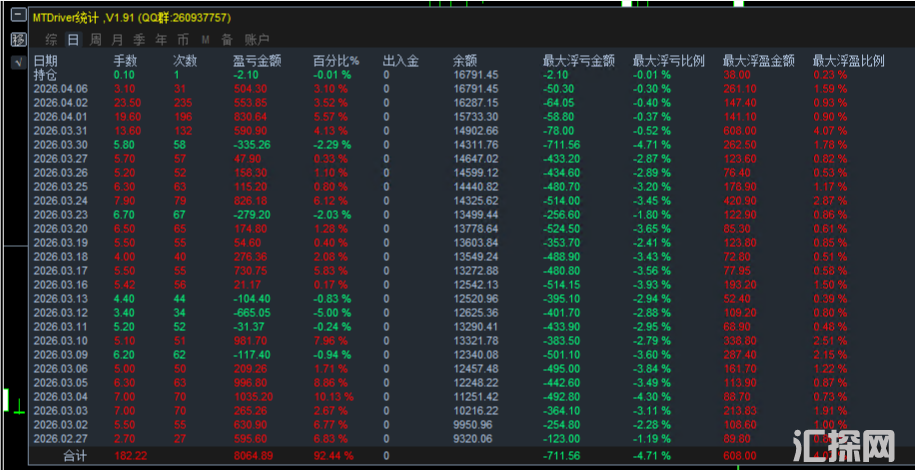Click the MTDriver统计 V1.91 title text
The image size is (915, 470).
point(131,18)
